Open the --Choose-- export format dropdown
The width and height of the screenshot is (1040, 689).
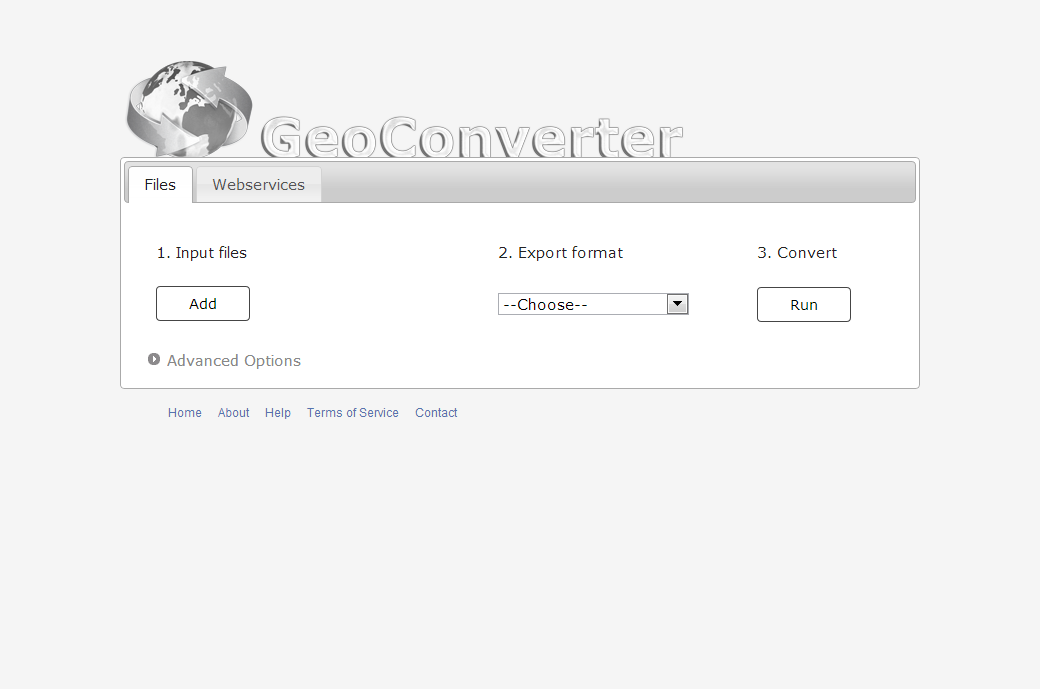(x=582, y=304)
